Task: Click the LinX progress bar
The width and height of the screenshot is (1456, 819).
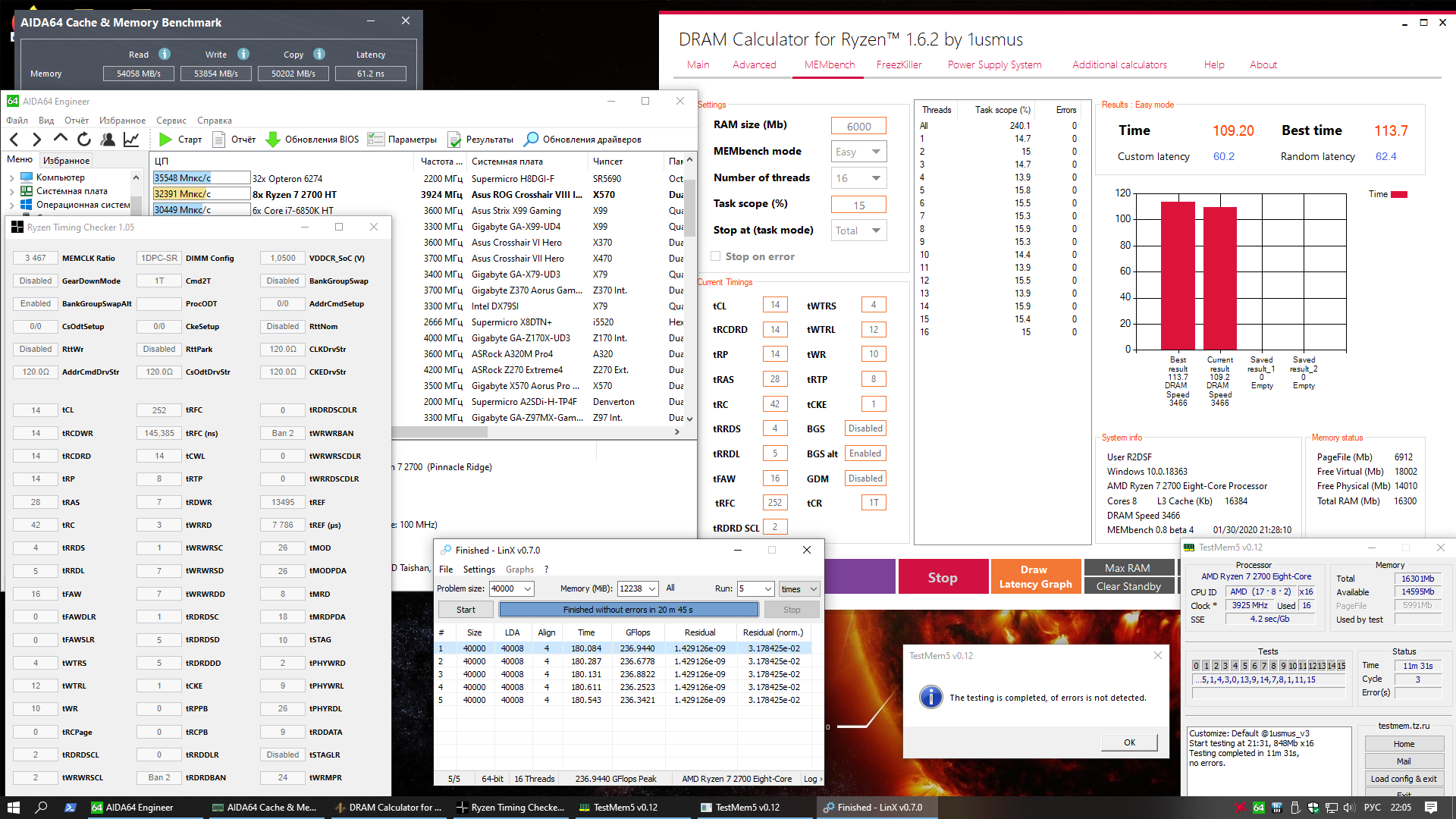Action: [628, 610]
